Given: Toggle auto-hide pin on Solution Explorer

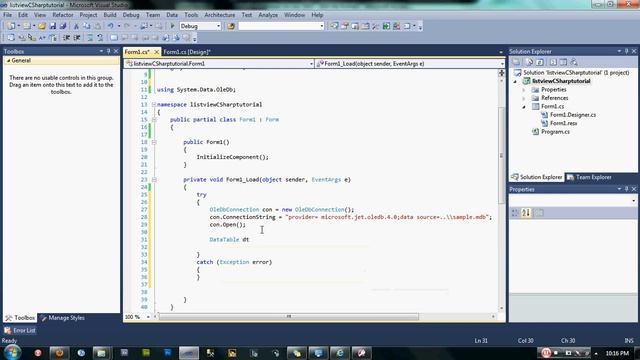Looking at the screenshot, I should click(627, 51).
